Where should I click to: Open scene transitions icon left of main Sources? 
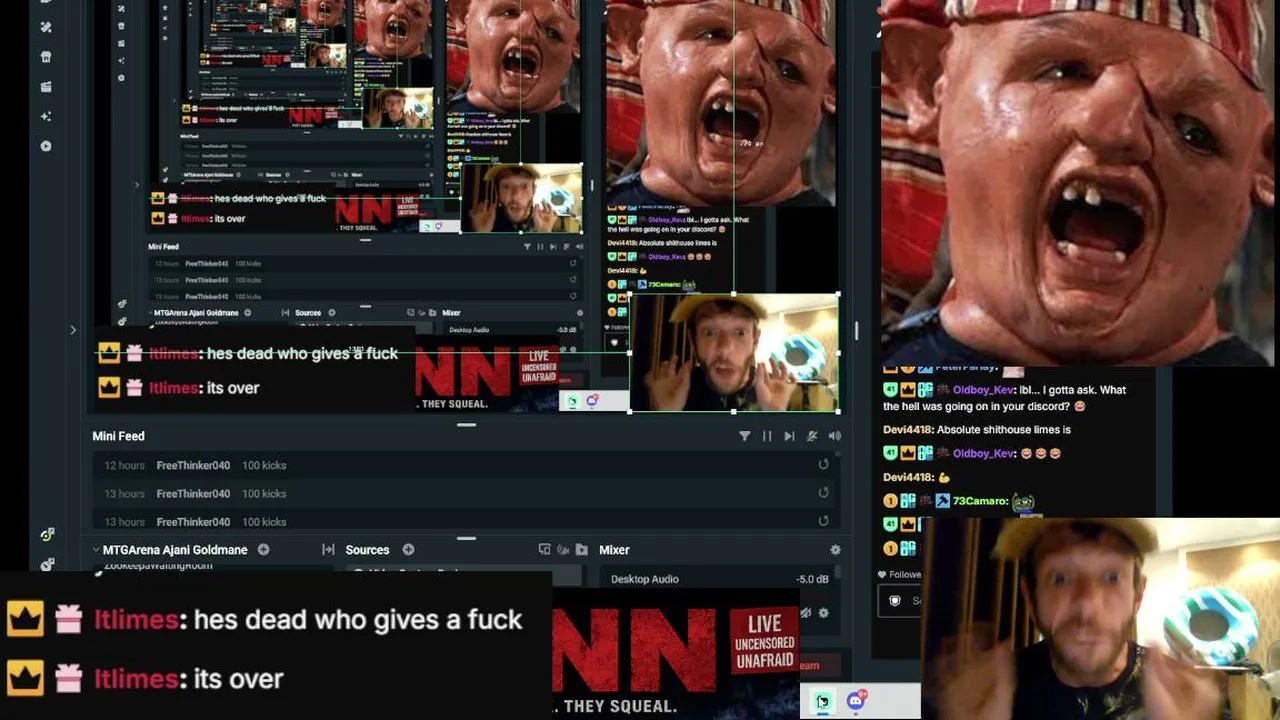pyautogui.click(x=328, y=550)
